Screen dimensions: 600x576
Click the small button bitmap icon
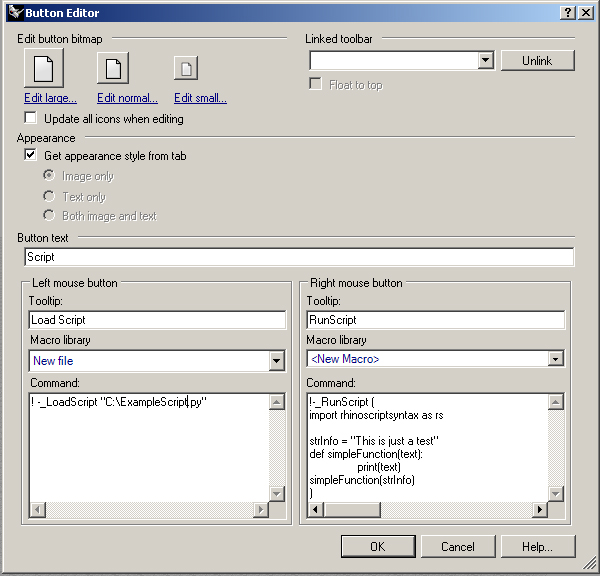pos(186,68)
